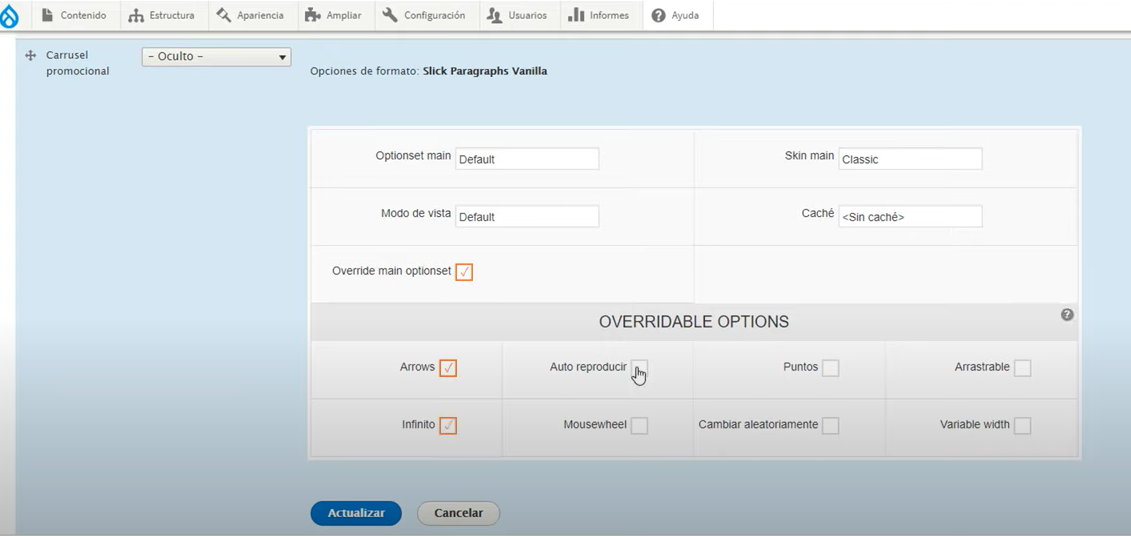Click the Cancelar button

458,513
